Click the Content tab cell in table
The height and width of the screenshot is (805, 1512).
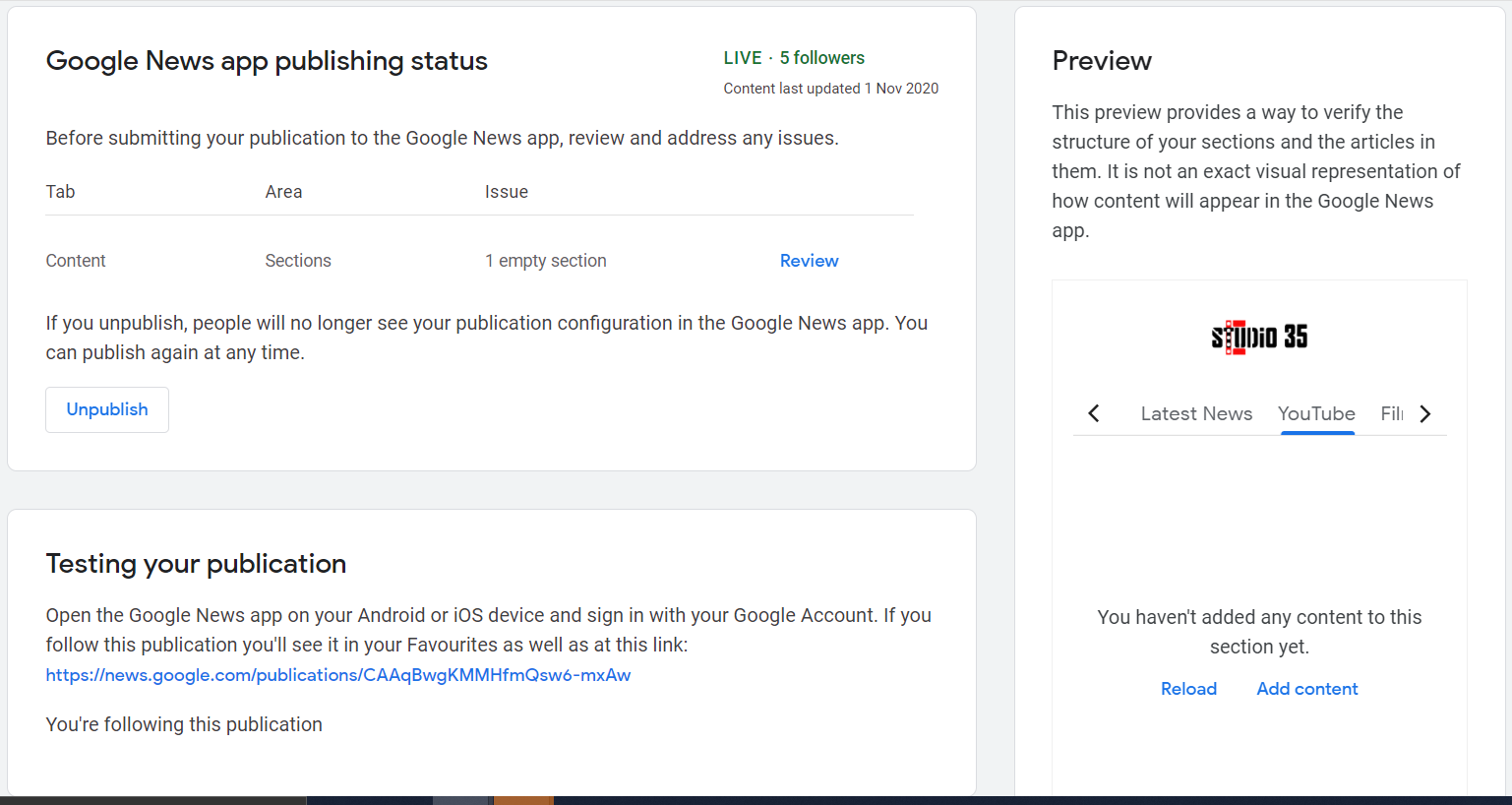pyautogui.click(x=76, y=261)
